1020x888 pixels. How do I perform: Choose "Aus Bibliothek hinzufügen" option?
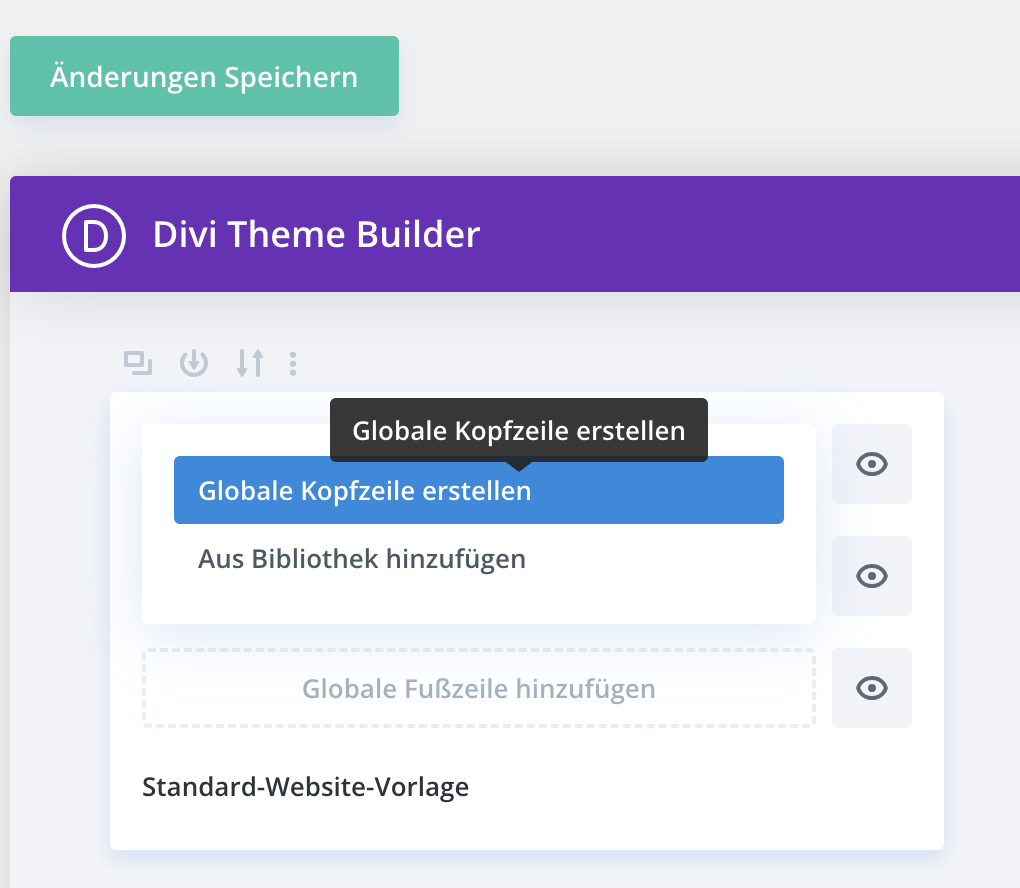pyautogui.click(x=362, y=559)
